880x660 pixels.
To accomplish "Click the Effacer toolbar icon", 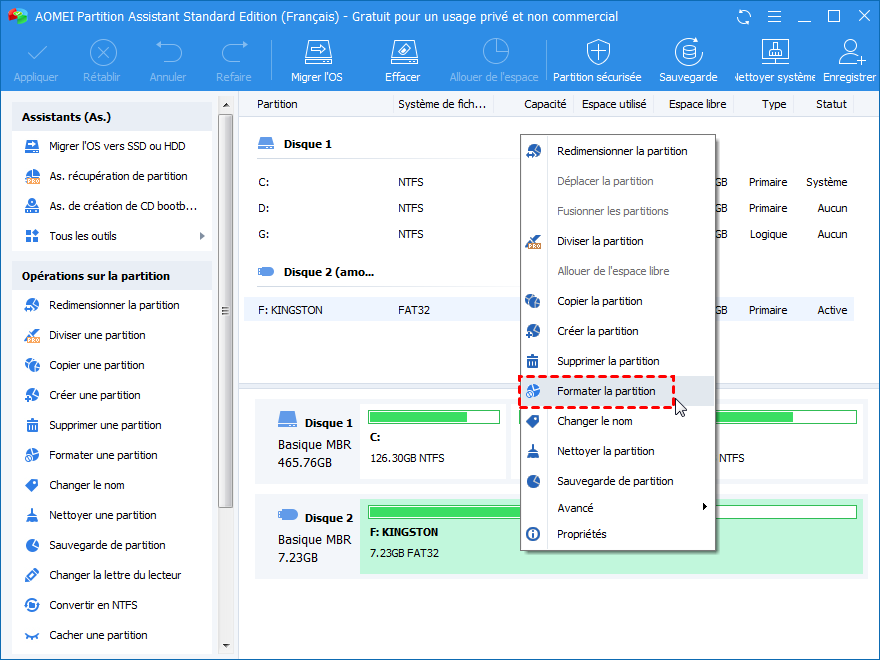I will 404,52.
